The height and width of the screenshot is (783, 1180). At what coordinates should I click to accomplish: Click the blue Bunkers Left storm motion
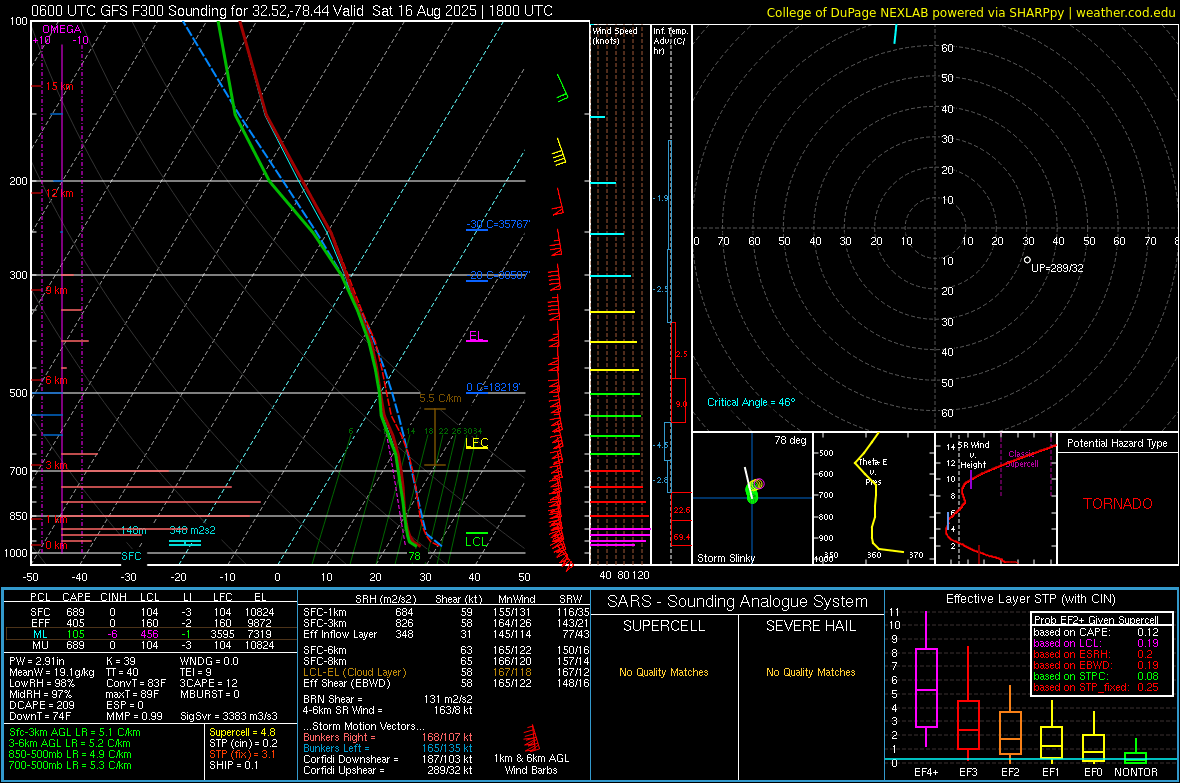pos(388,748)
